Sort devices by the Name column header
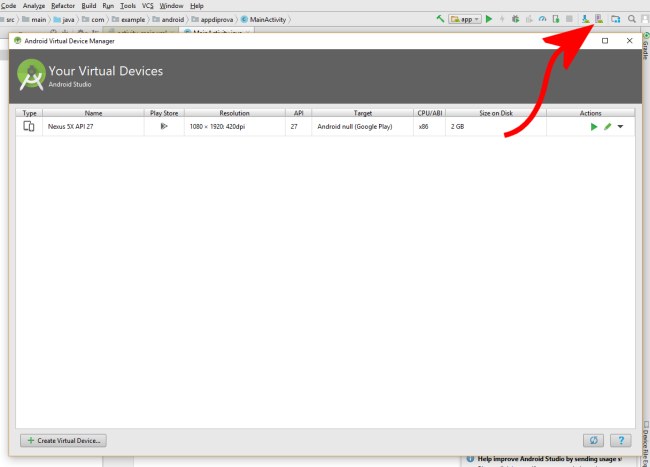The width and height of the screenshot is (650, 467). tap(93, 113)
